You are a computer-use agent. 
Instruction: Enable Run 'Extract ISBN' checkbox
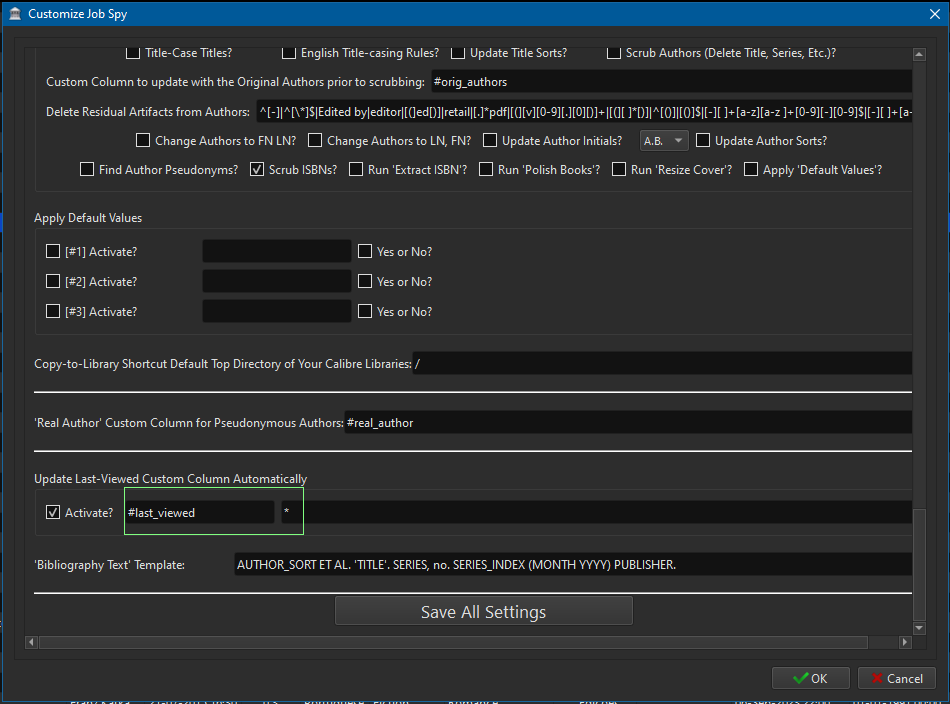coord(356,170)
